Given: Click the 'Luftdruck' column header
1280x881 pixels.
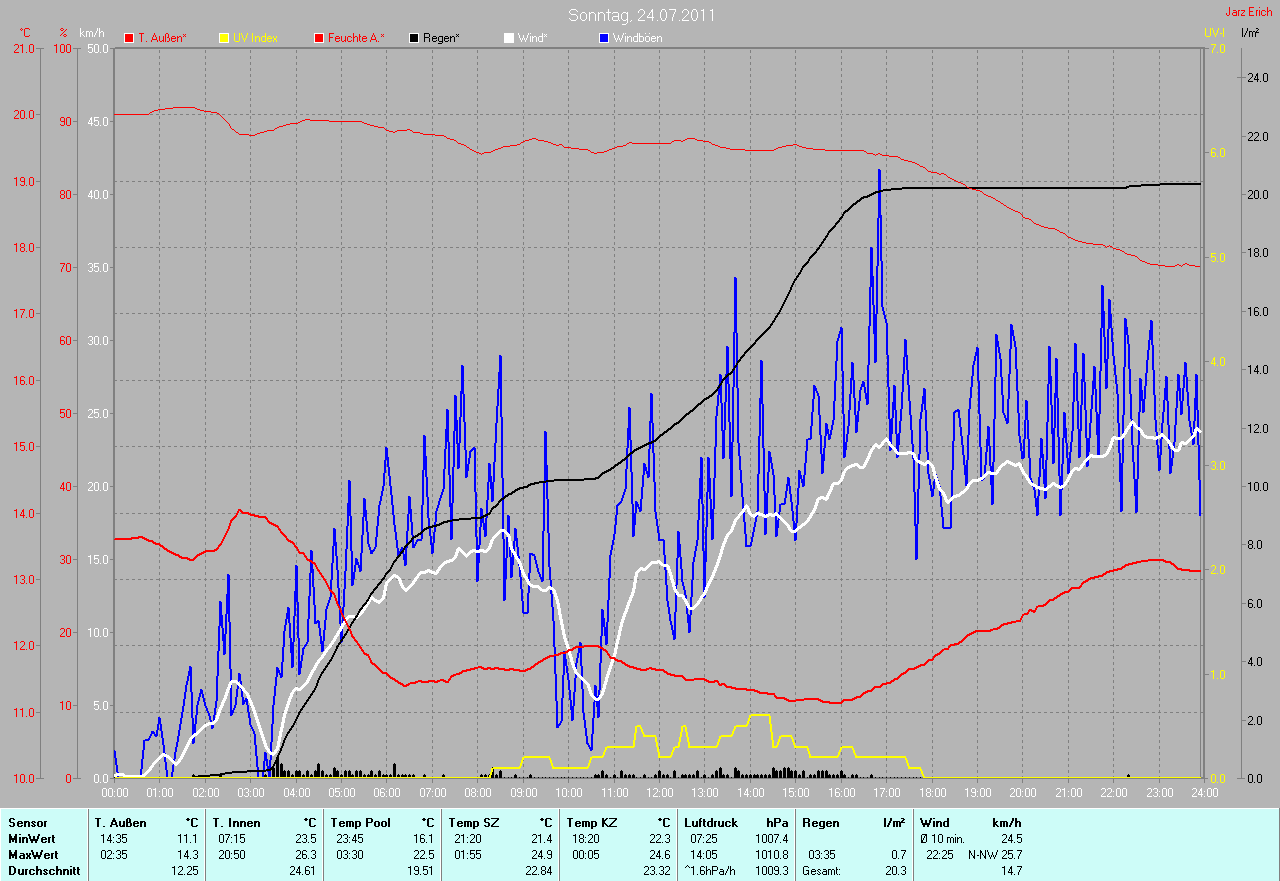Looking at the screenshot, I should 713,823.
